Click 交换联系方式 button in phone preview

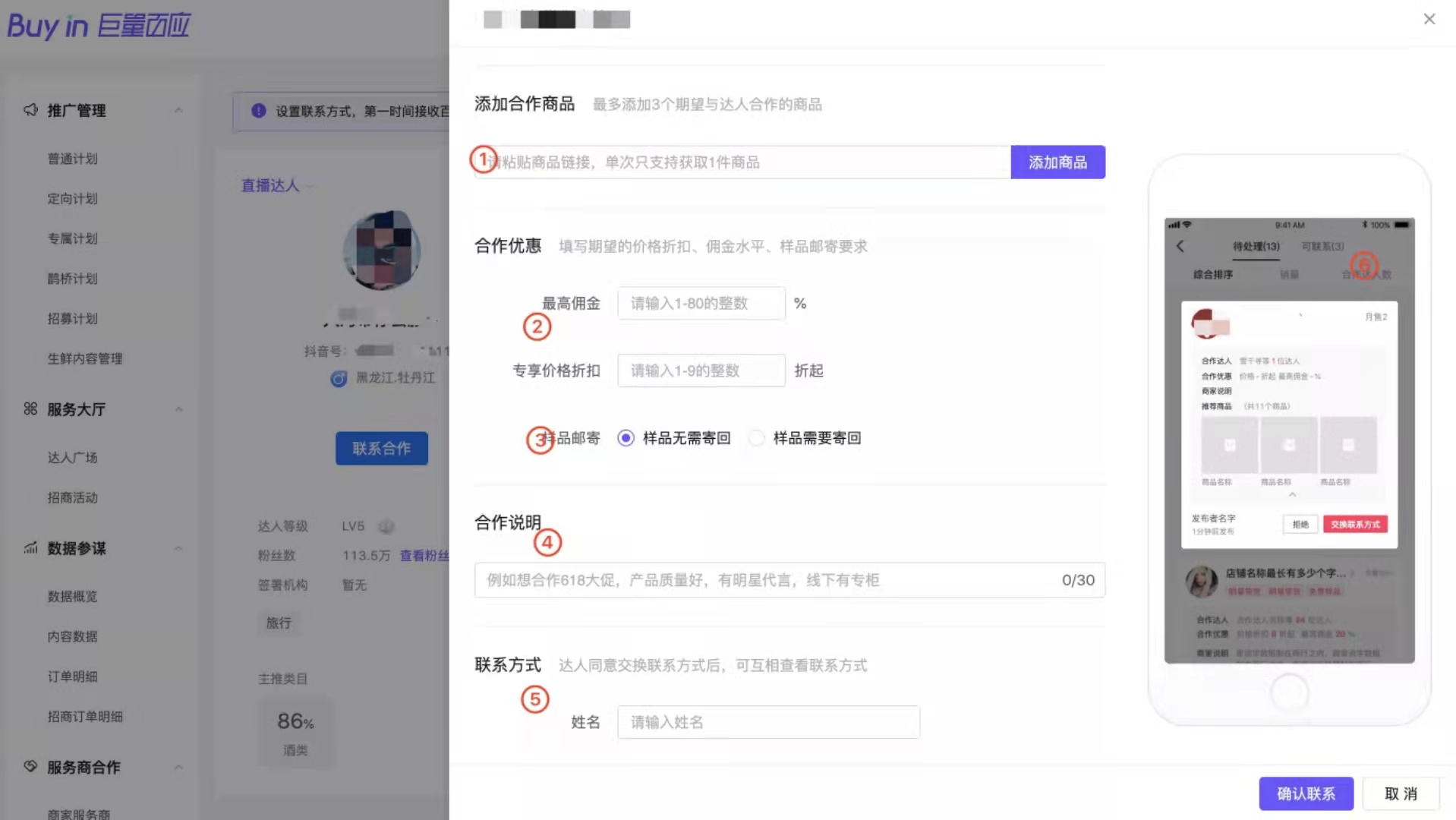(1355, 524)
